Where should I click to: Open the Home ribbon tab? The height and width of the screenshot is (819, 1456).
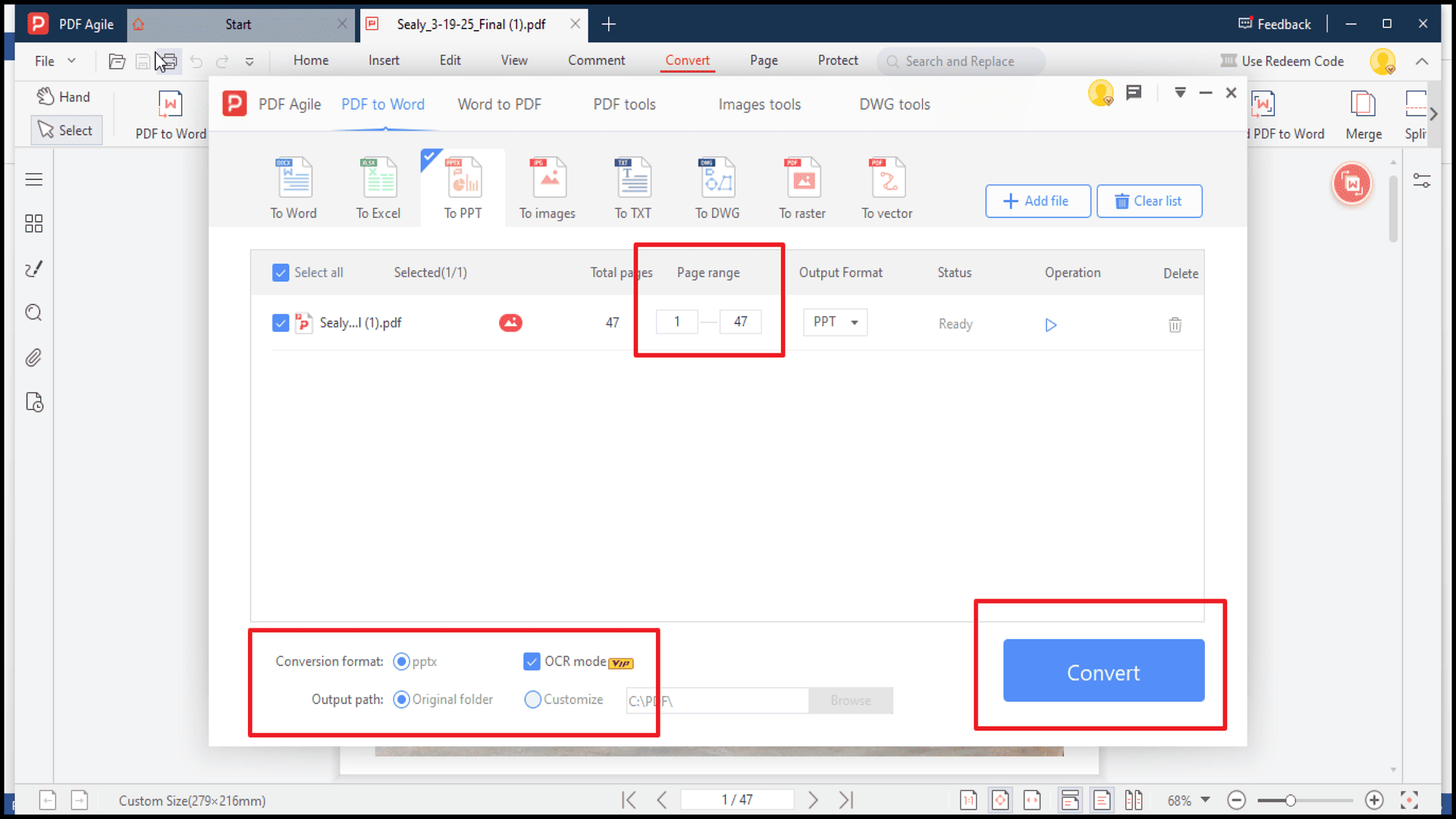coord(311,61)
